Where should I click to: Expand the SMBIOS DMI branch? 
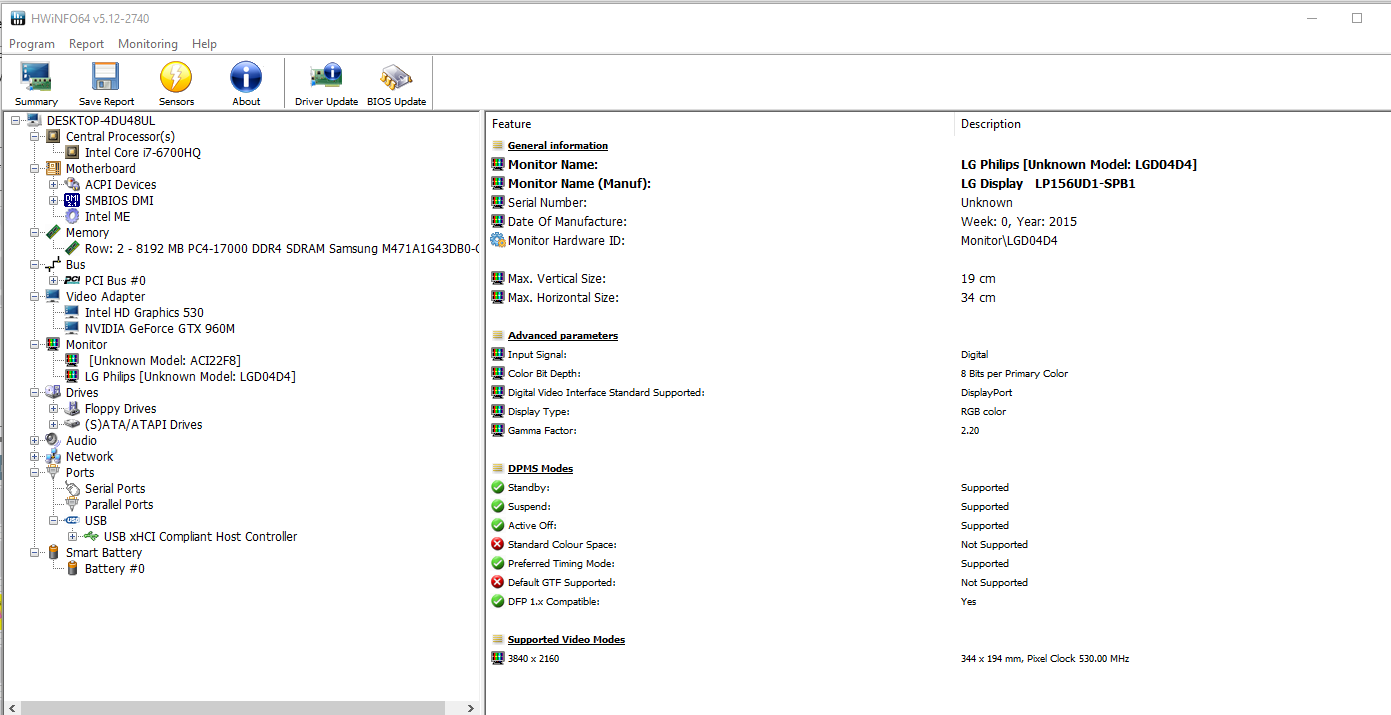pos(54,200)
